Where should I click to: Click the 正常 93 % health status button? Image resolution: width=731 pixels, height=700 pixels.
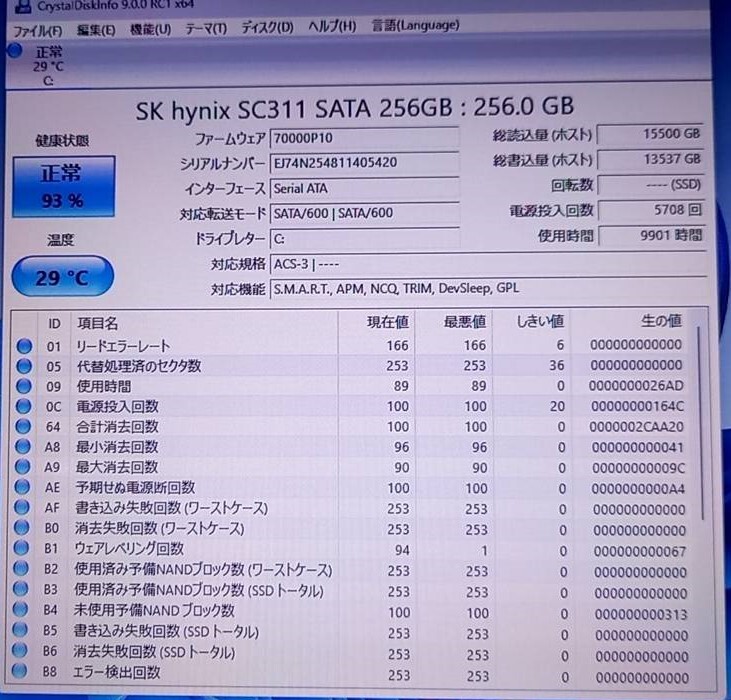coord(63,186)
